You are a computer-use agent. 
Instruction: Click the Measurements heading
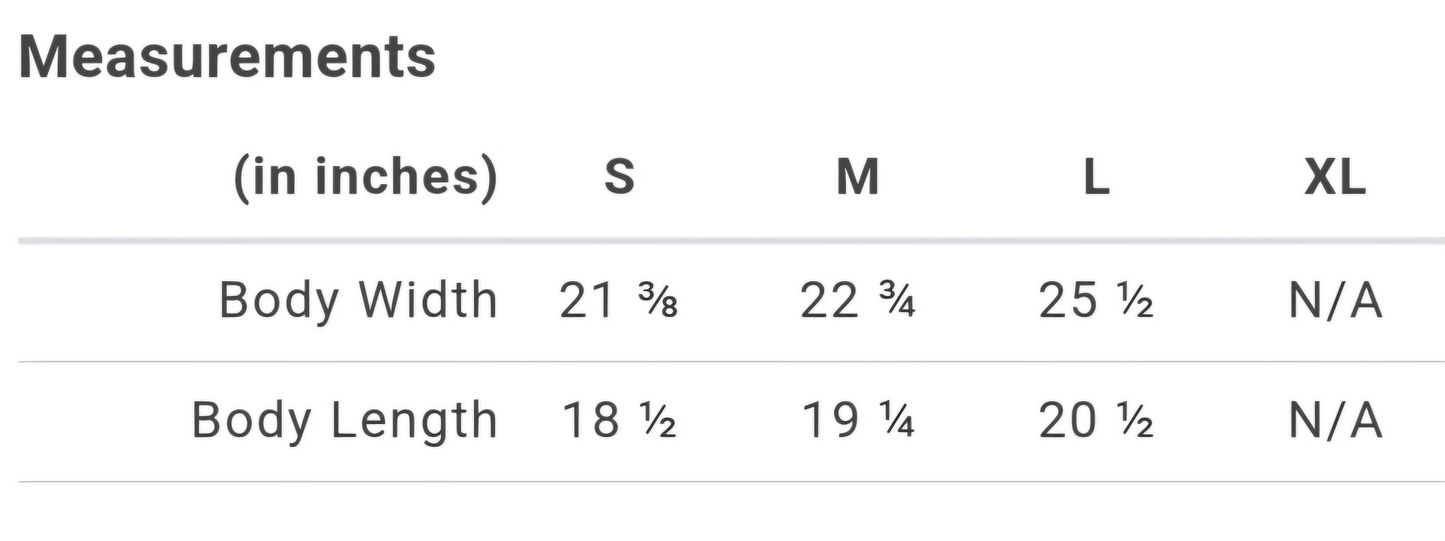pyautogui.click(x=227, y=57)
